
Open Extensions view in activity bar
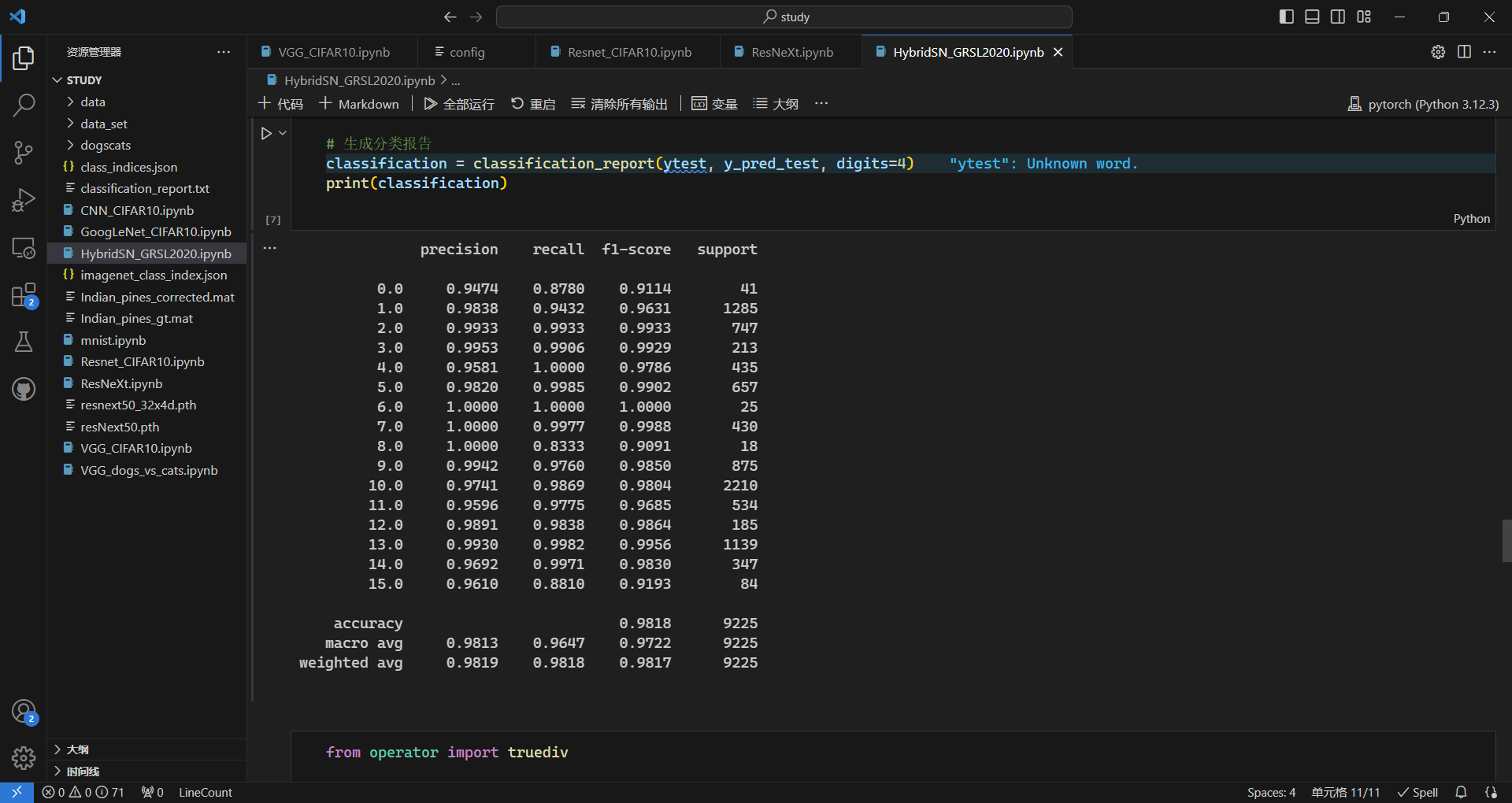coord(24,295)
